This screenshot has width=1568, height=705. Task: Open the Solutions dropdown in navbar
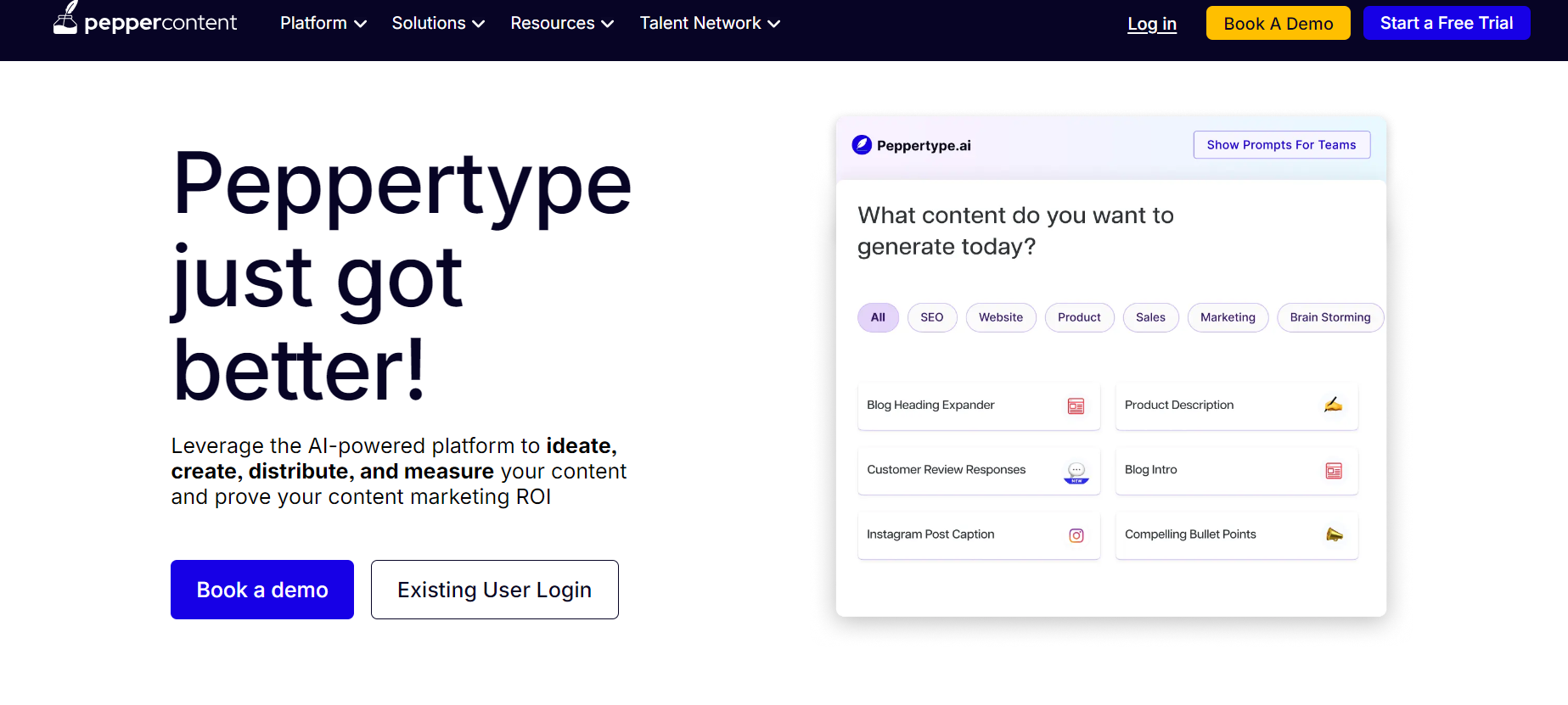[x=437, y=24]
